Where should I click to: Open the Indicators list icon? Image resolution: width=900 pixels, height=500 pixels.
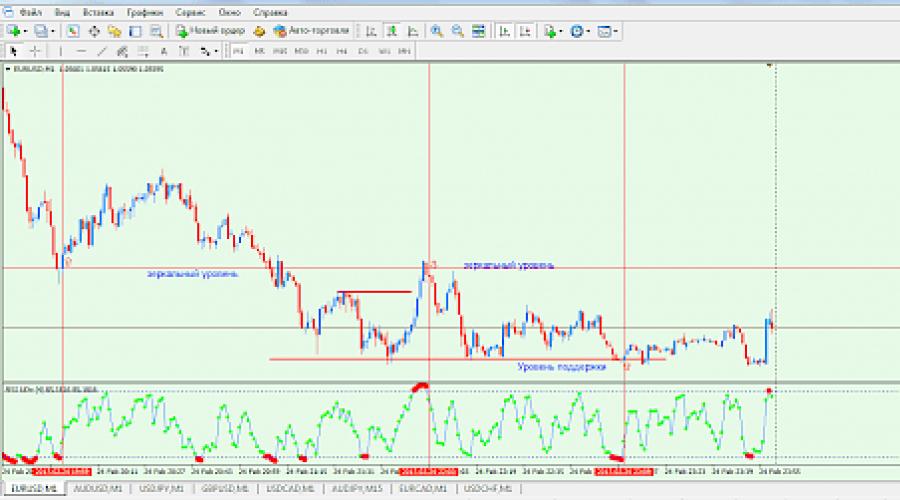550,31
